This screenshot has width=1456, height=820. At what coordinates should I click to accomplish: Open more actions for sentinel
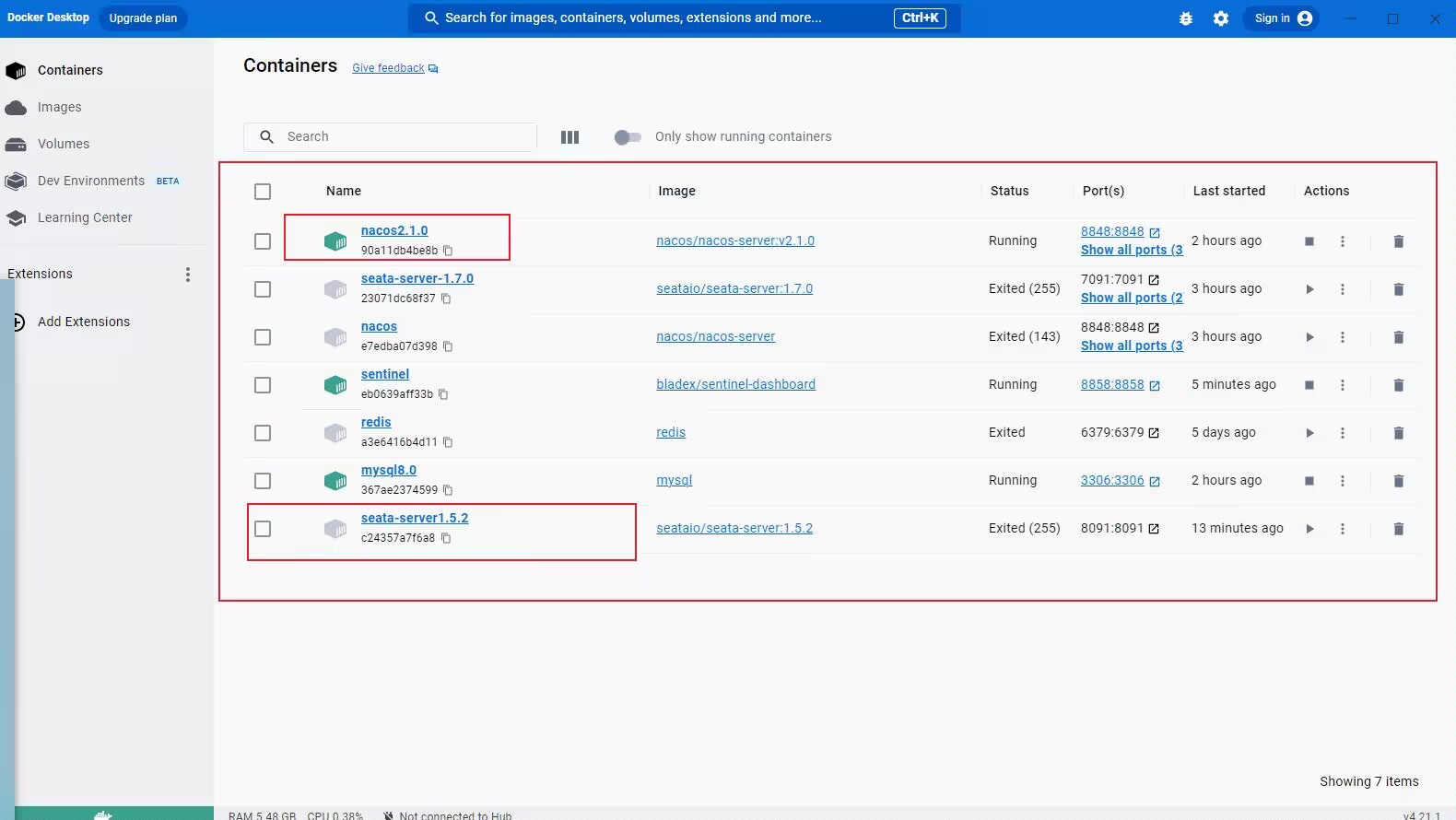pos(1343,385)
